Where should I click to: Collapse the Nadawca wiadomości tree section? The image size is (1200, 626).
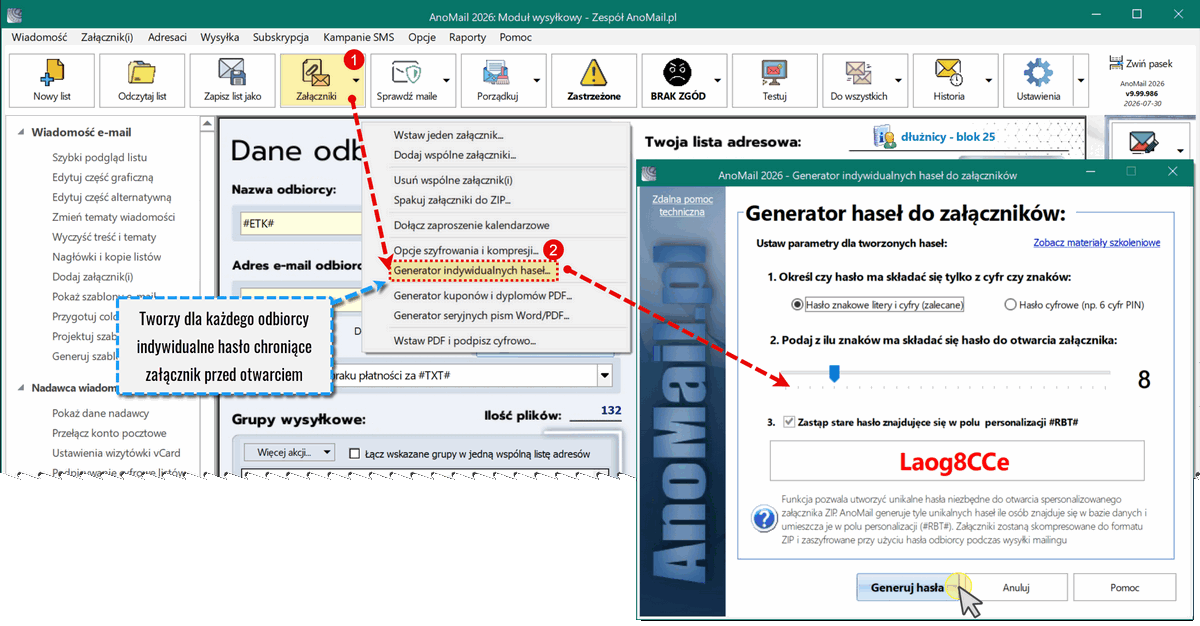click(19, 389)
